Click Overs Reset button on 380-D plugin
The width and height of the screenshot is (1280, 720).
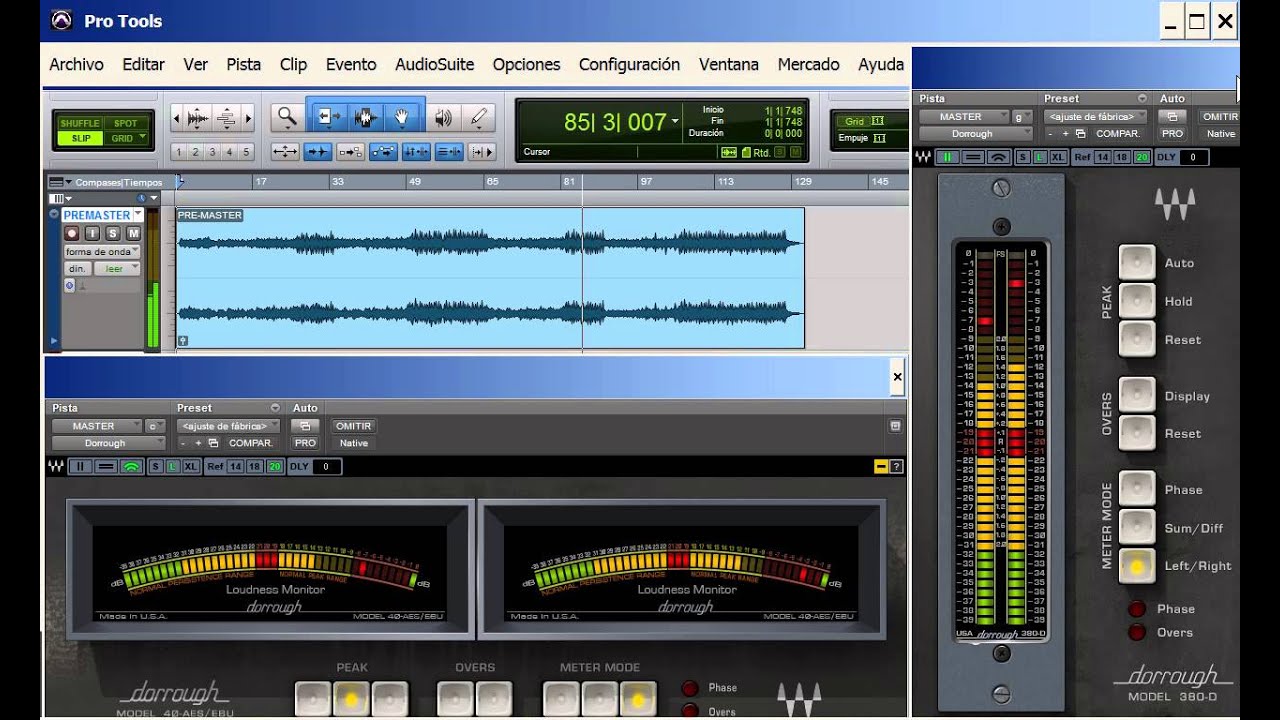pyautogui.click(x=1137, y=433)
